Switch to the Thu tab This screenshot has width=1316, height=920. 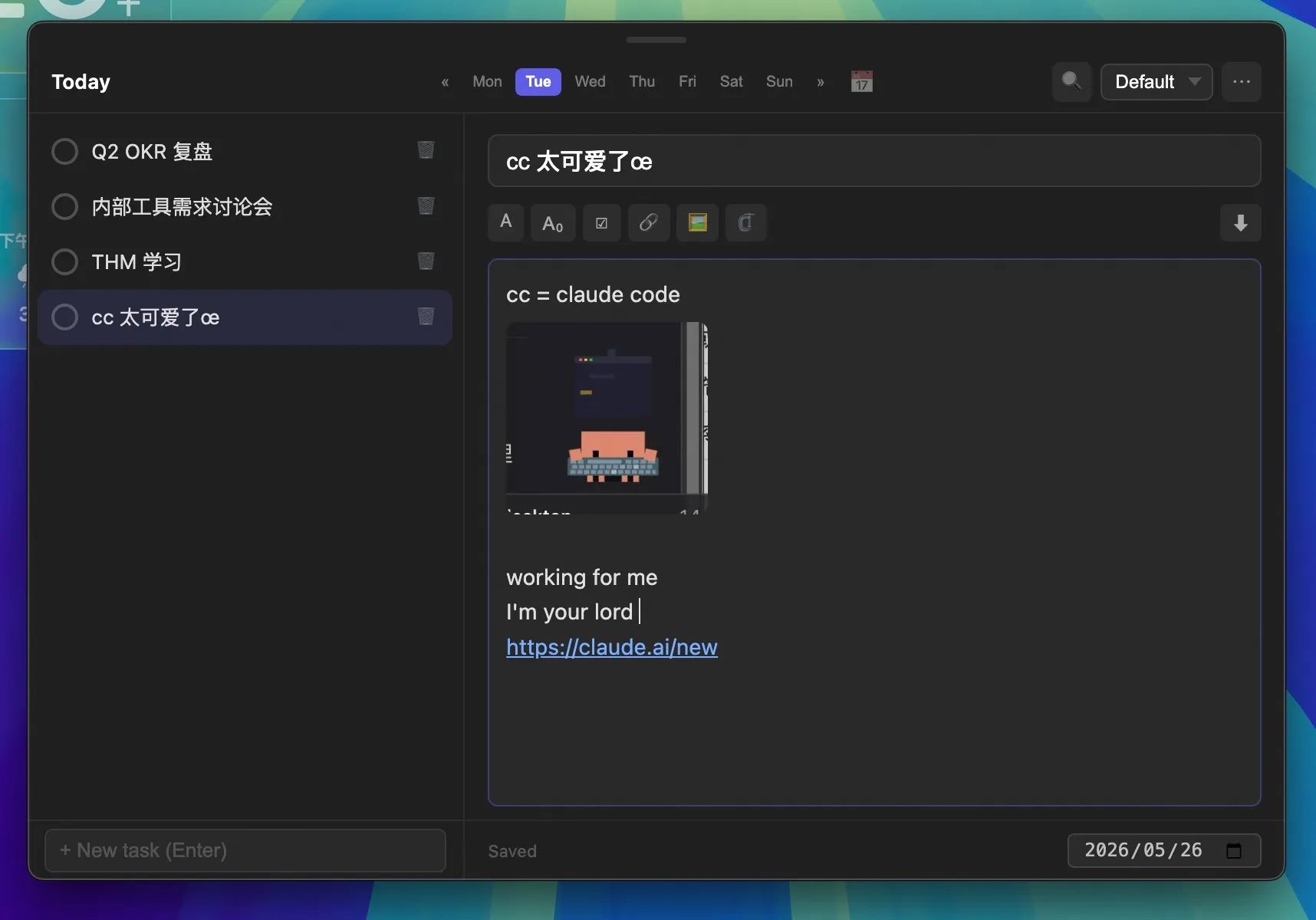click(x=642, y=82)
